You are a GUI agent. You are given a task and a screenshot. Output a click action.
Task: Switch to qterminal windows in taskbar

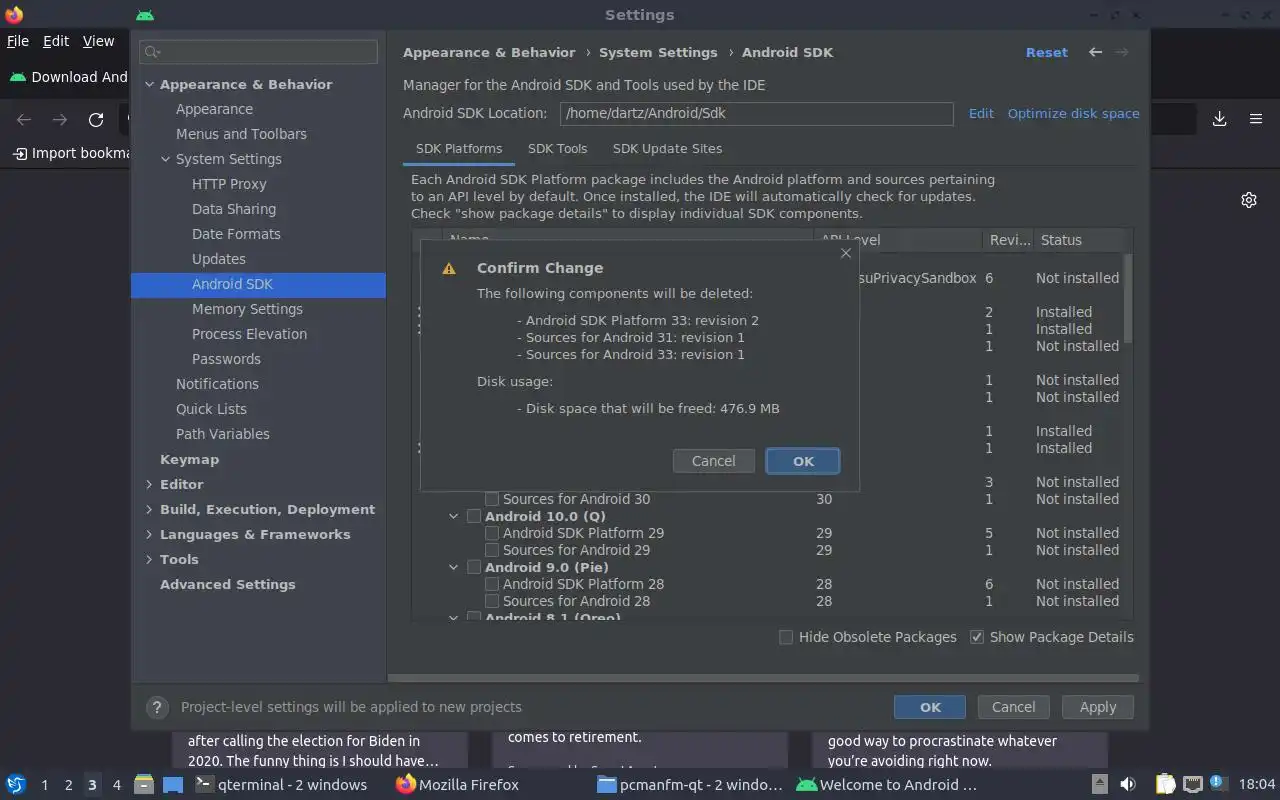(x=281, y=785)
